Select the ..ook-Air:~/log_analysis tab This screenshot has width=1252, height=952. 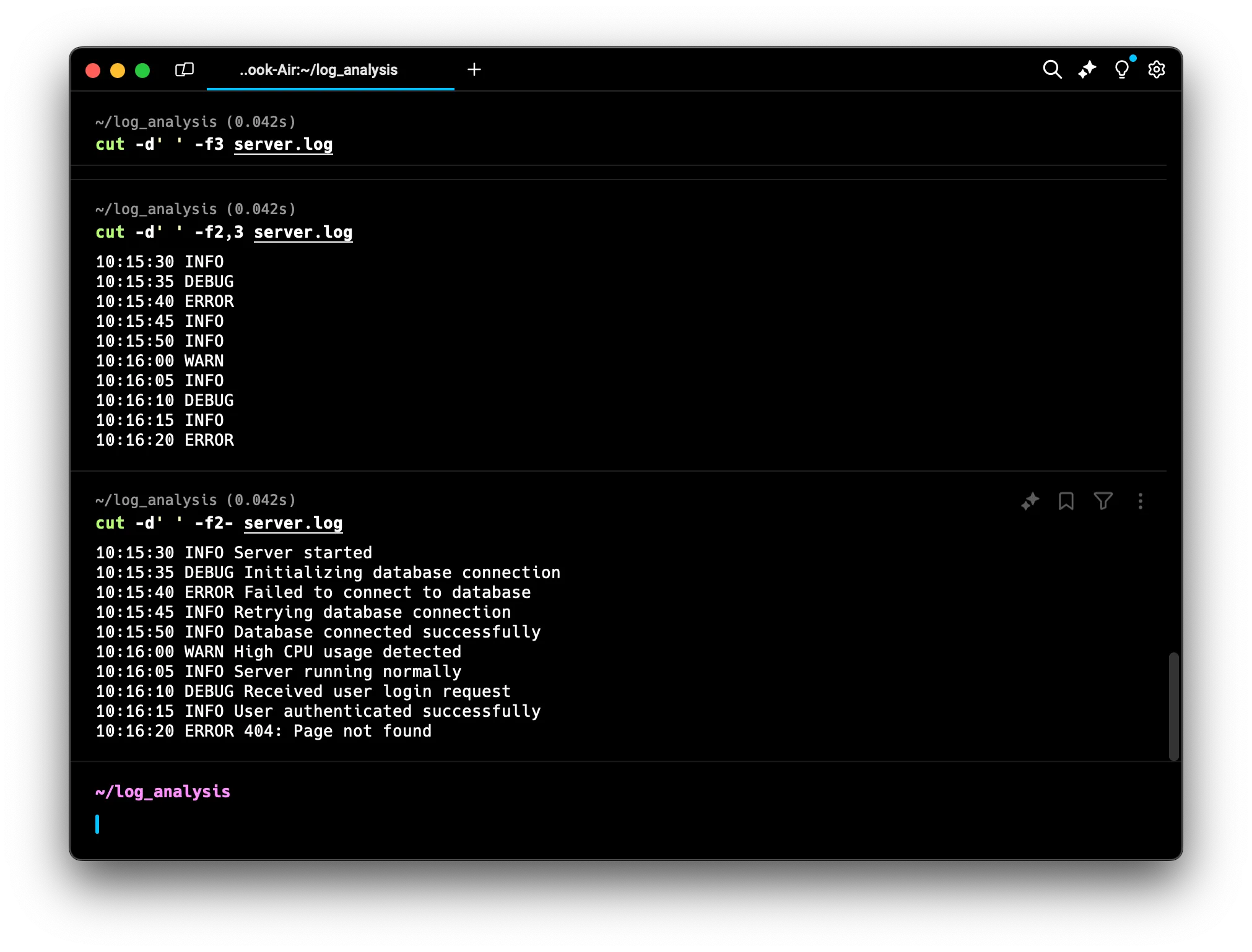(319, 70)
